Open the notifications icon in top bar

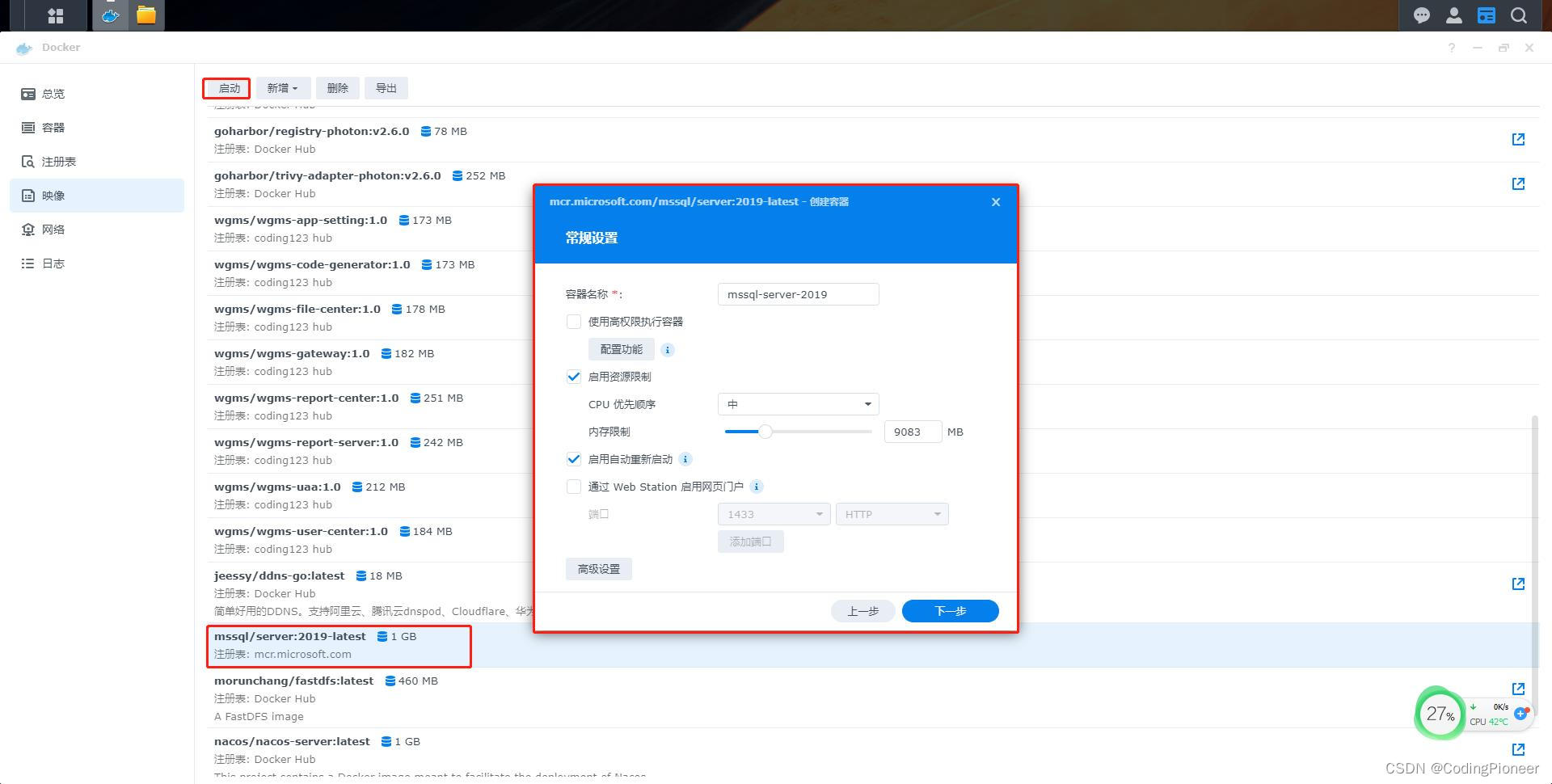[1420, 15]
